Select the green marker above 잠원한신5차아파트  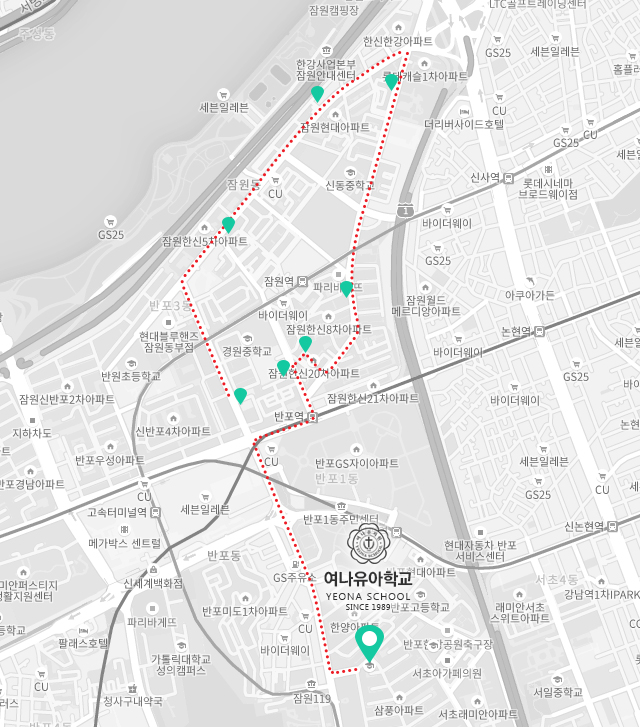[x=228, y=225]
